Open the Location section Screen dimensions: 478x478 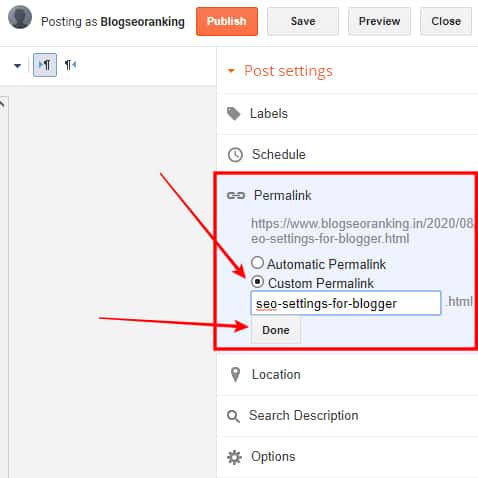[x=347, y=375]
